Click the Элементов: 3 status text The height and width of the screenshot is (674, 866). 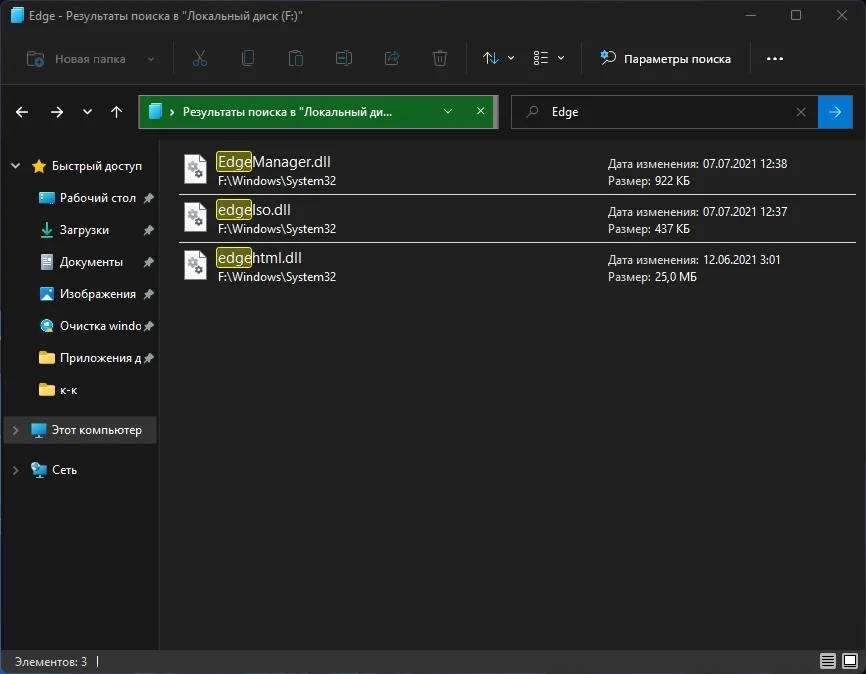point(51,661)
